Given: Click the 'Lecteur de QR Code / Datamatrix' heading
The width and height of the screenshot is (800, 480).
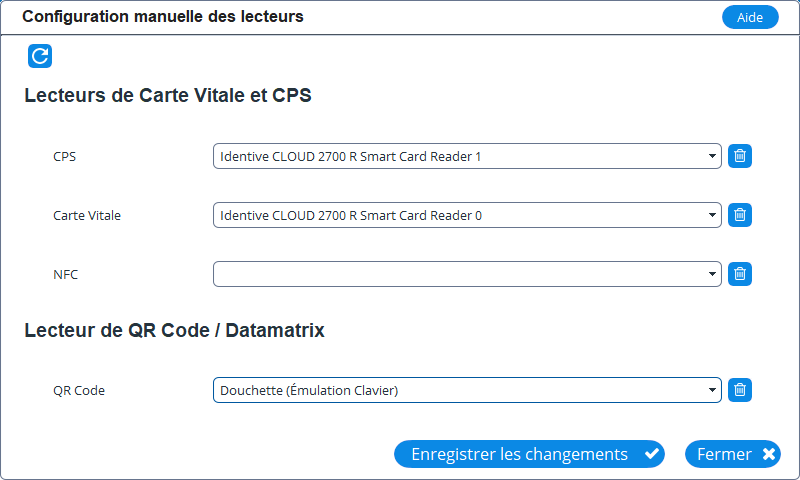Looking at the screenshot, I should pyautogui.click(x=174, y=330).
